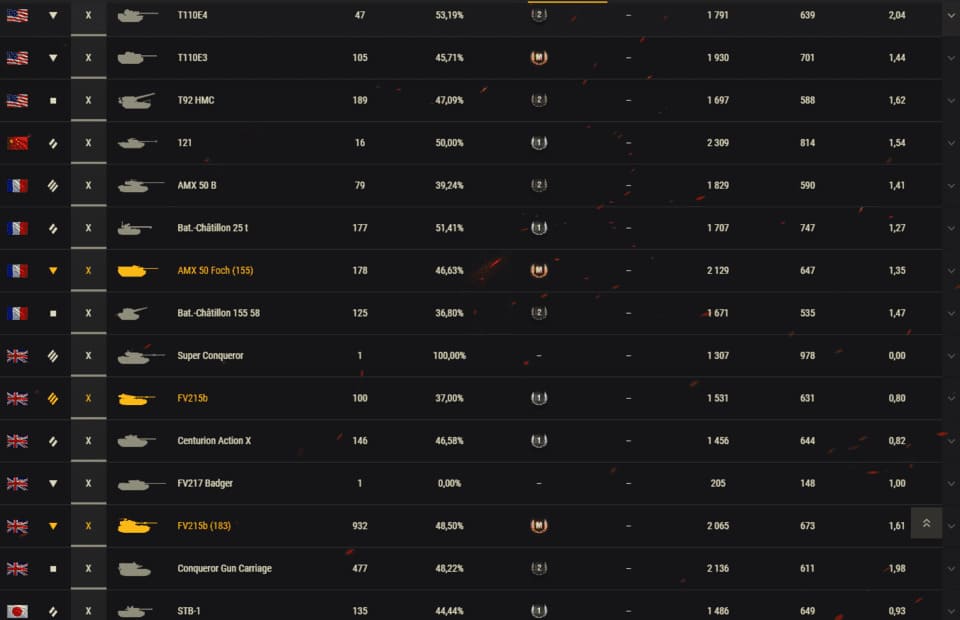Expand the Centurion Action X row chevron
The width and height of the screenshot is (960, 620).
click(x=951, y=441)
